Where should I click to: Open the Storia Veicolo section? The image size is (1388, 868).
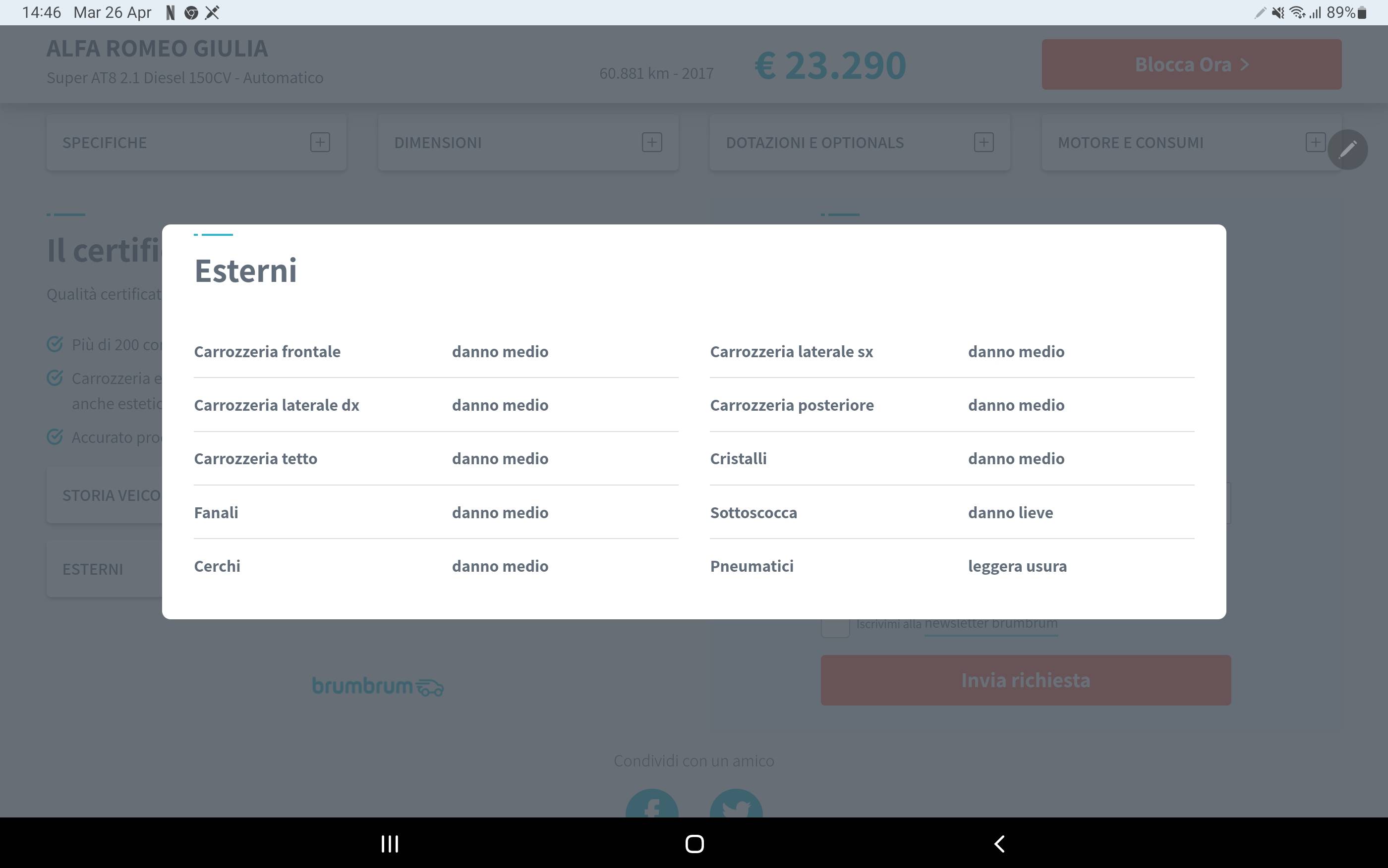tap(112, 495)
